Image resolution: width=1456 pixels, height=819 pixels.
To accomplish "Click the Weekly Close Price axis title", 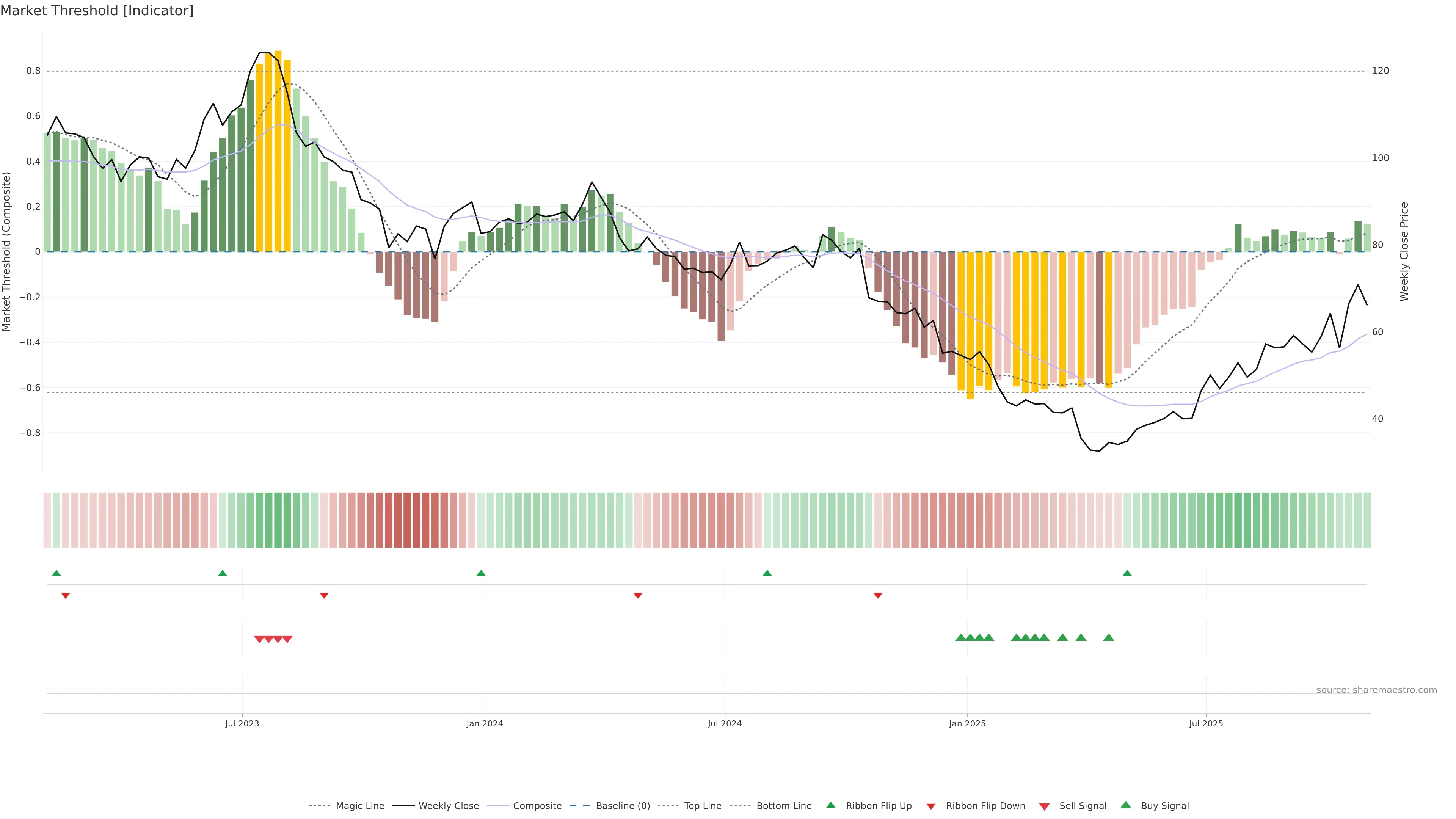I will 1404,251.
